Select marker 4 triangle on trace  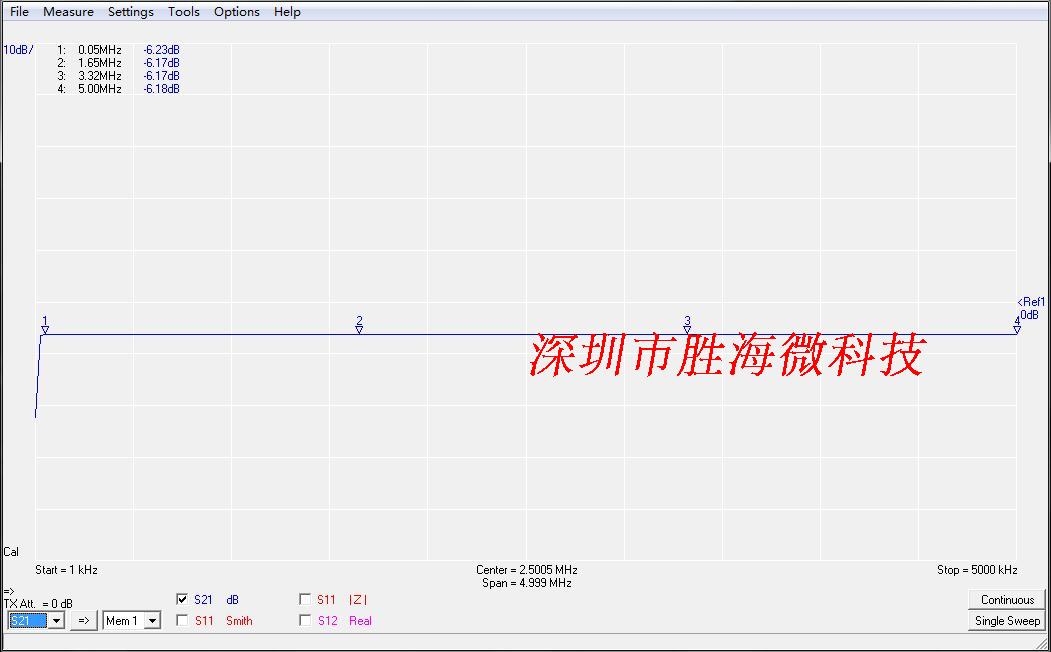pyautogui.click(x=1017, y=330)
